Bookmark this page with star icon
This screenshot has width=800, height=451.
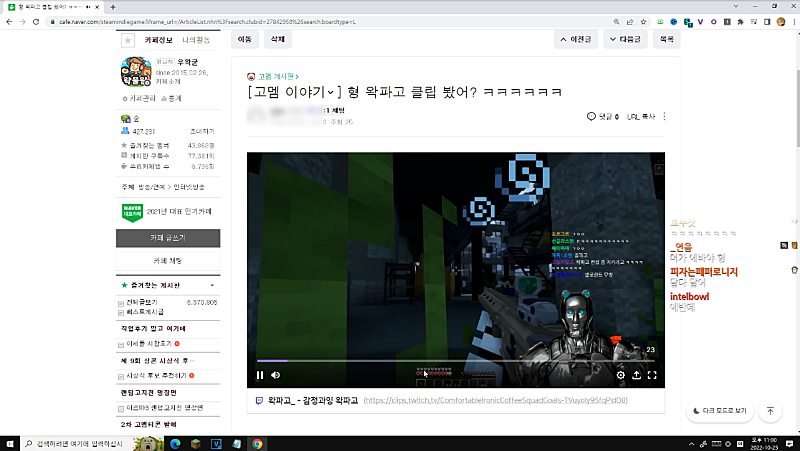643,22
